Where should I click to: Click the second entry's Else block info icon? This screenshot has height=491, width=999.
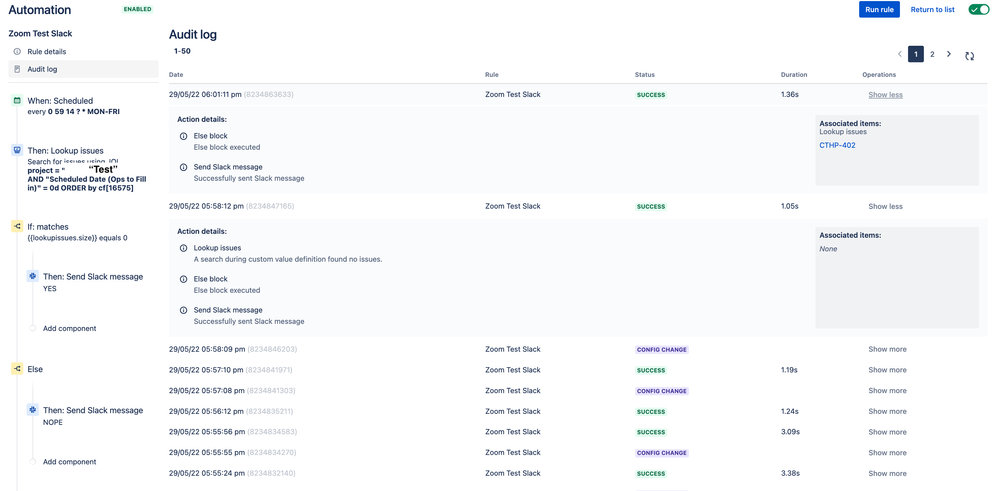coord(183,279)
